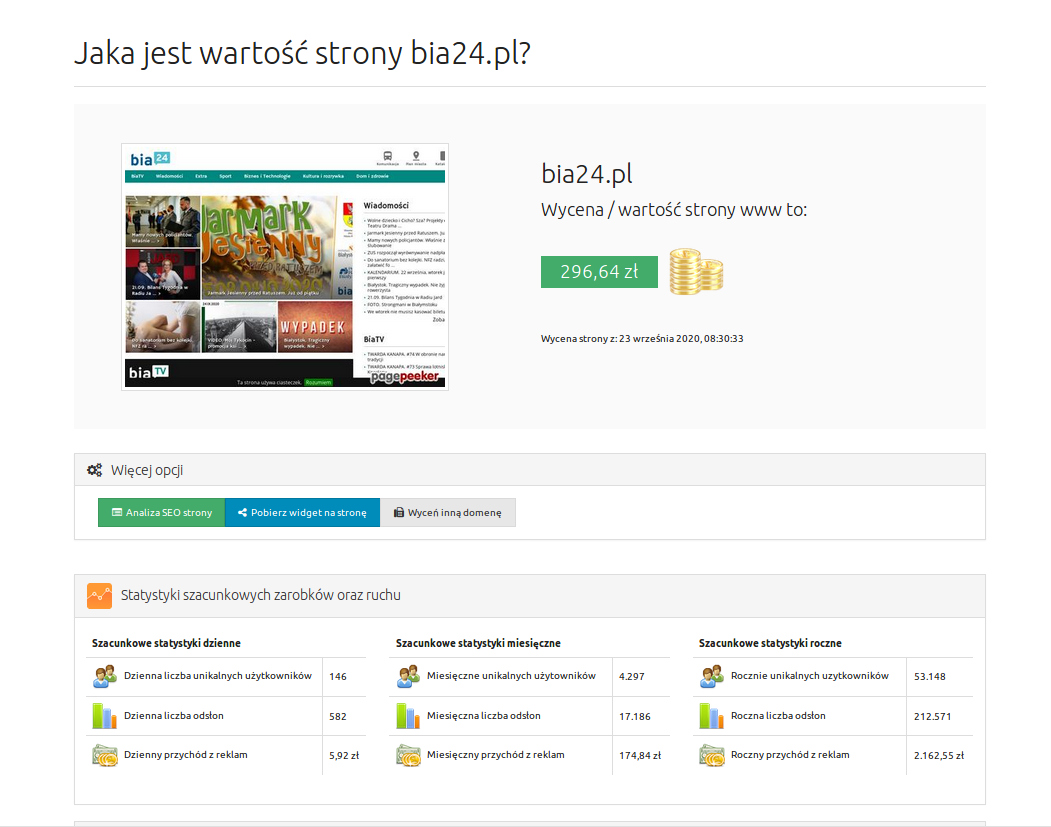
Task: Click the Dzienna liczba odsłon label
Action: coord(174,716)
